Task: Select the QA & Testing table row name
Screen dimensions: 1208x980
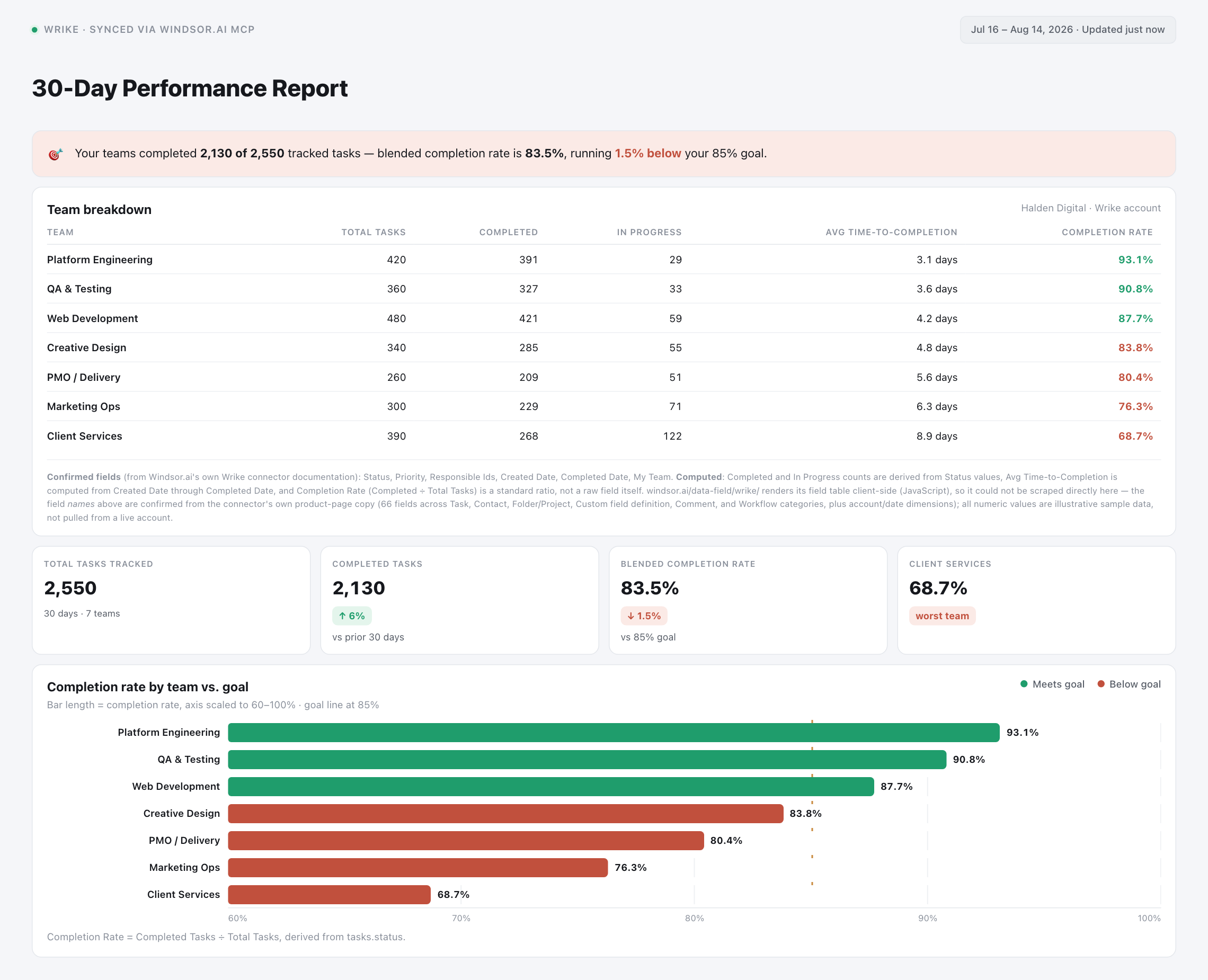Action: pyautogui.click(x=79, y=289)
